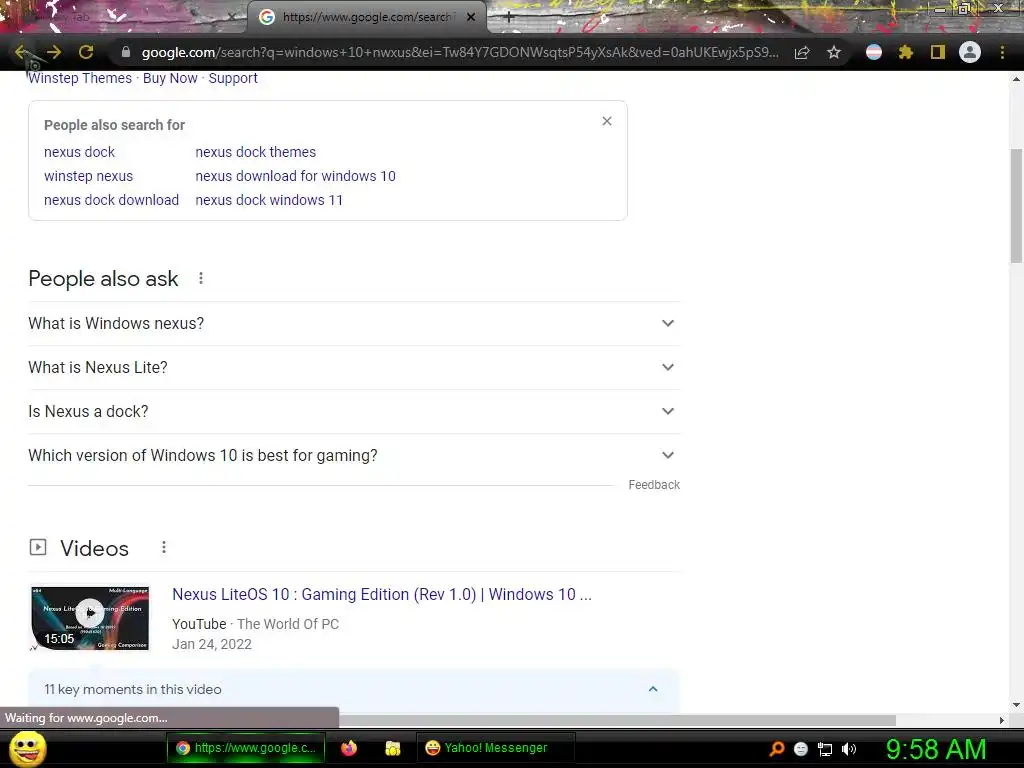Go forward to the next page

click(54, 53)
